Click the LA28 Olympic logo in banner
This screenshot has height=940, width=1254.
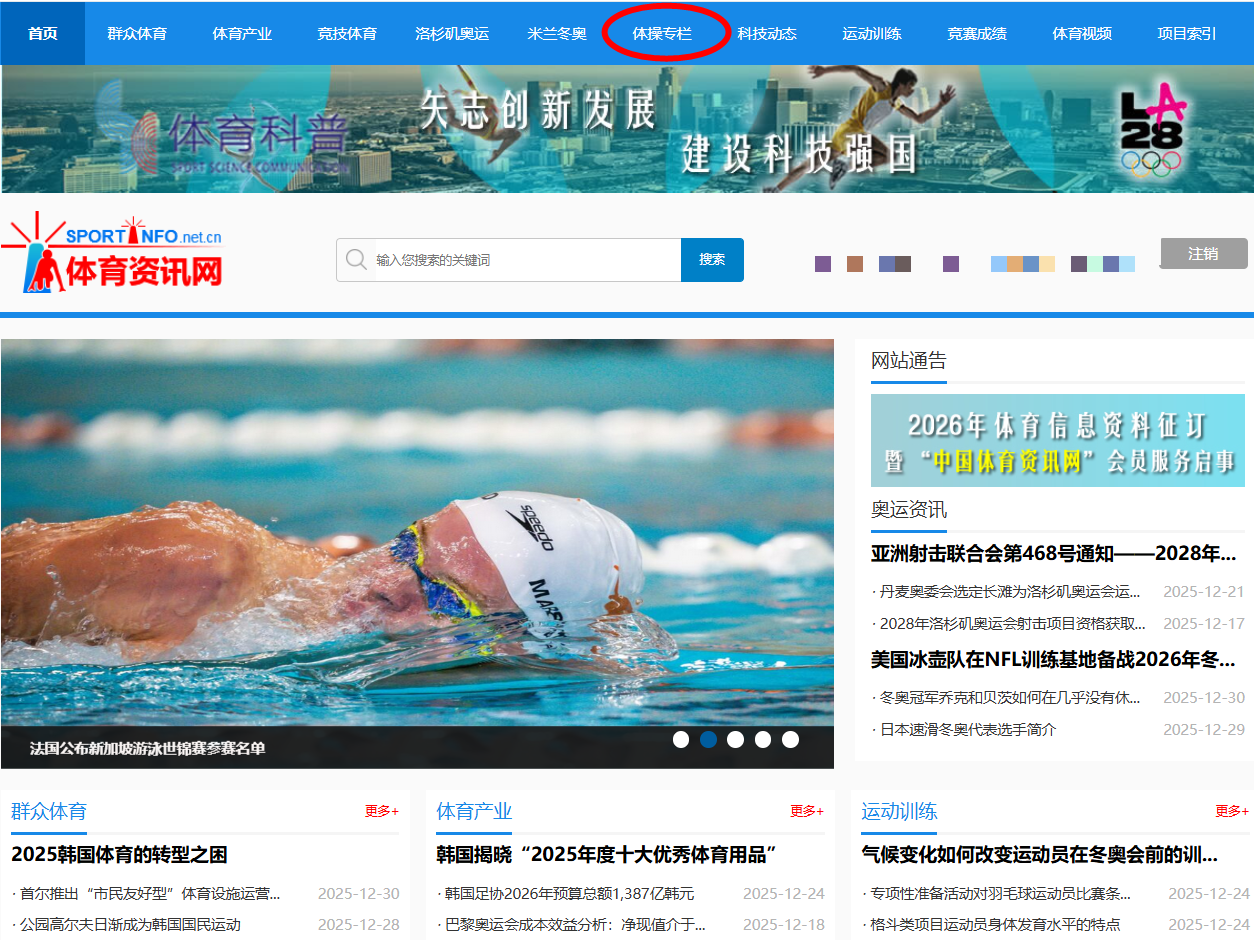coord(1151,130)
